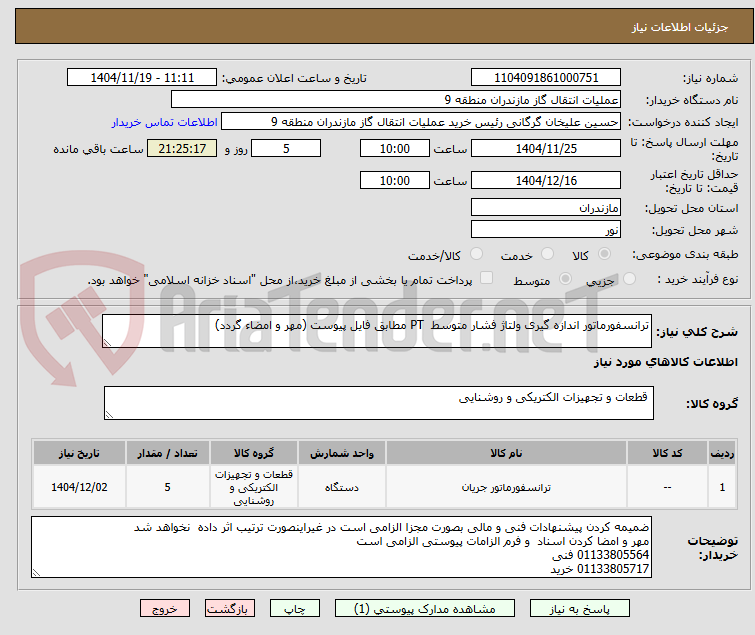Screen dimensions: 755x635
Task: Click the ترانسفورماتور جریان item cell
Action: (x=506, y=487)
